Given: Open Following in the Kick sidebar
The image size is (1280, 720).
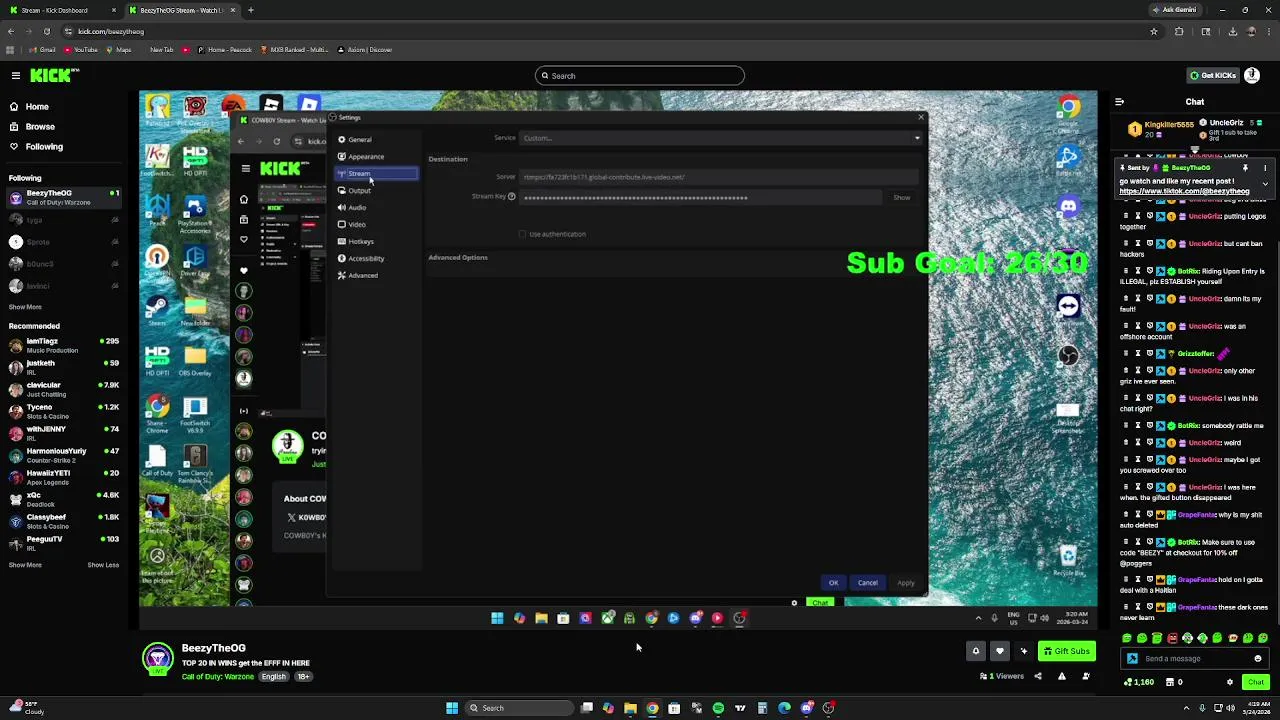Looking at the screenshot, I should (44, 146).
